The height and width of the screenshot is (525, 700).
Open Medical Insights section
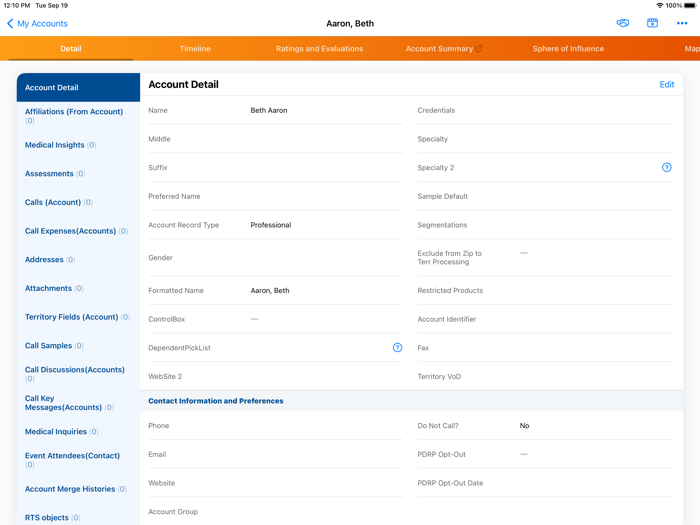[x=78, y=145]
